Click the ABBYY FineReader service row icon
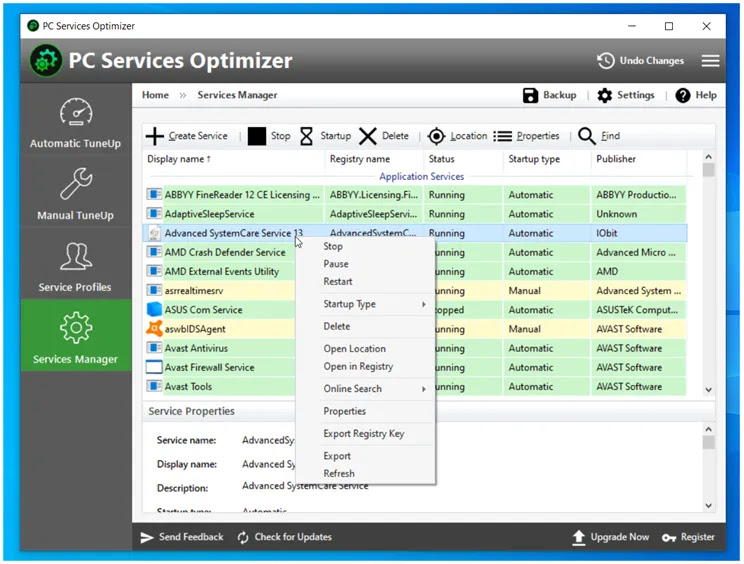 [154, 194]
